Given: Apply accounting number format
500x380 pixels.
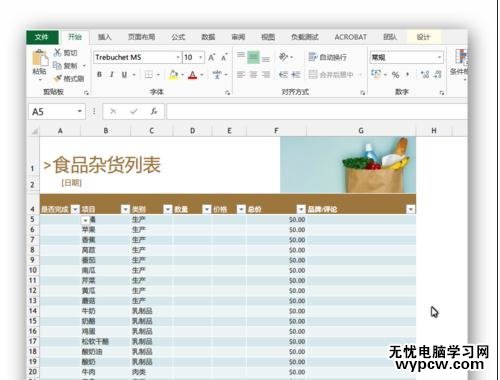Looking at the screenshot, I should pyautogui.click(x=376, y=74).
